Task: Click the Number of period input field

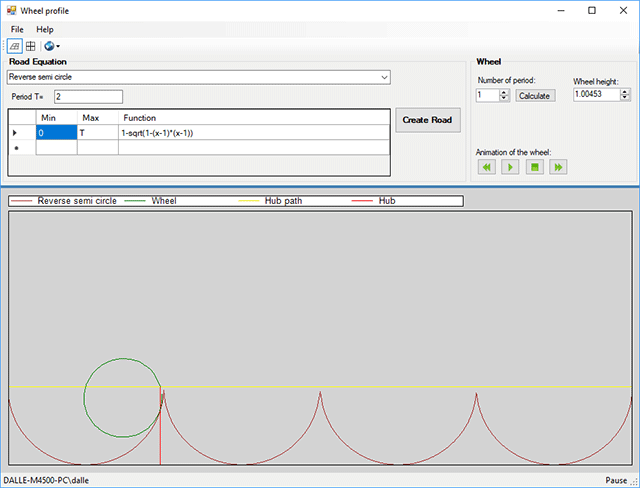Action: [x=488, y=95]
